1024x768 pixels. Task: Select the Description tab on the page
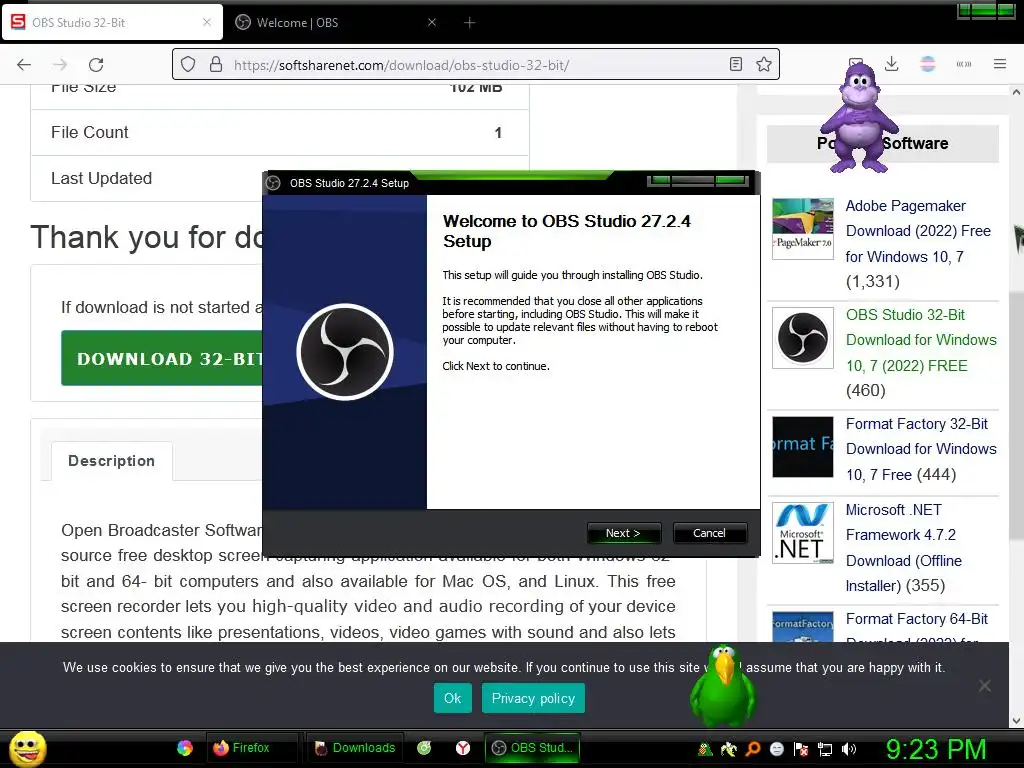[112, 461]
